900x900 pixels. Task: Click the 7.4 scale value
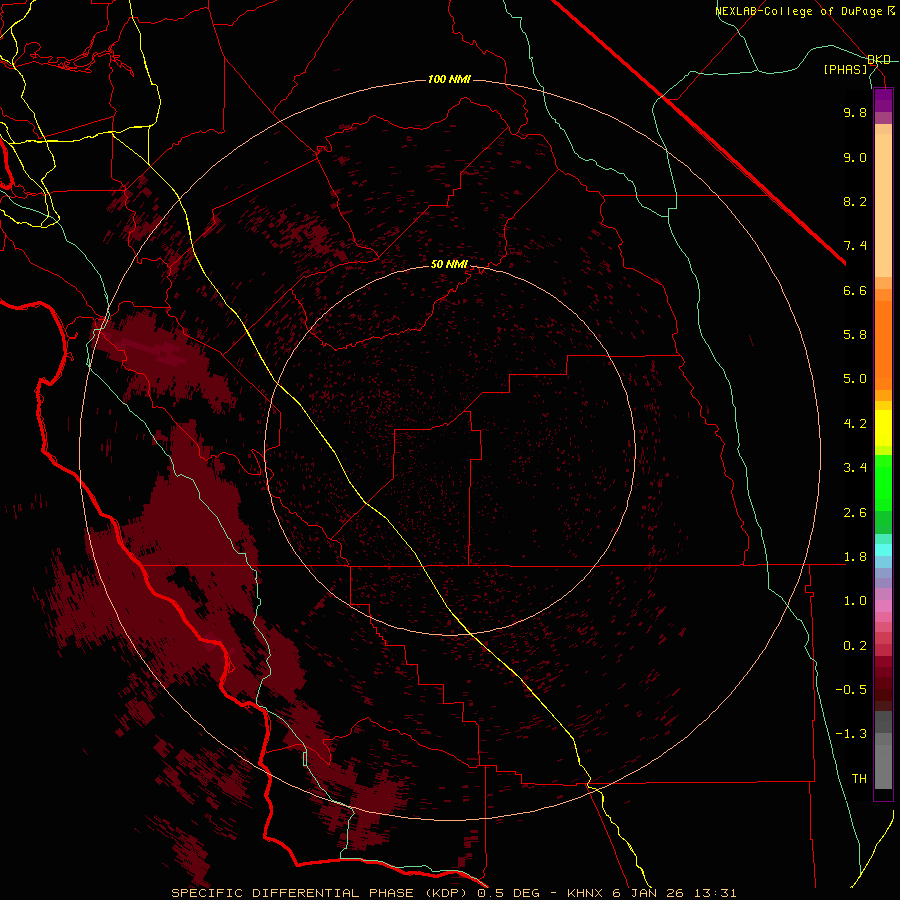(x=855, y=246)
